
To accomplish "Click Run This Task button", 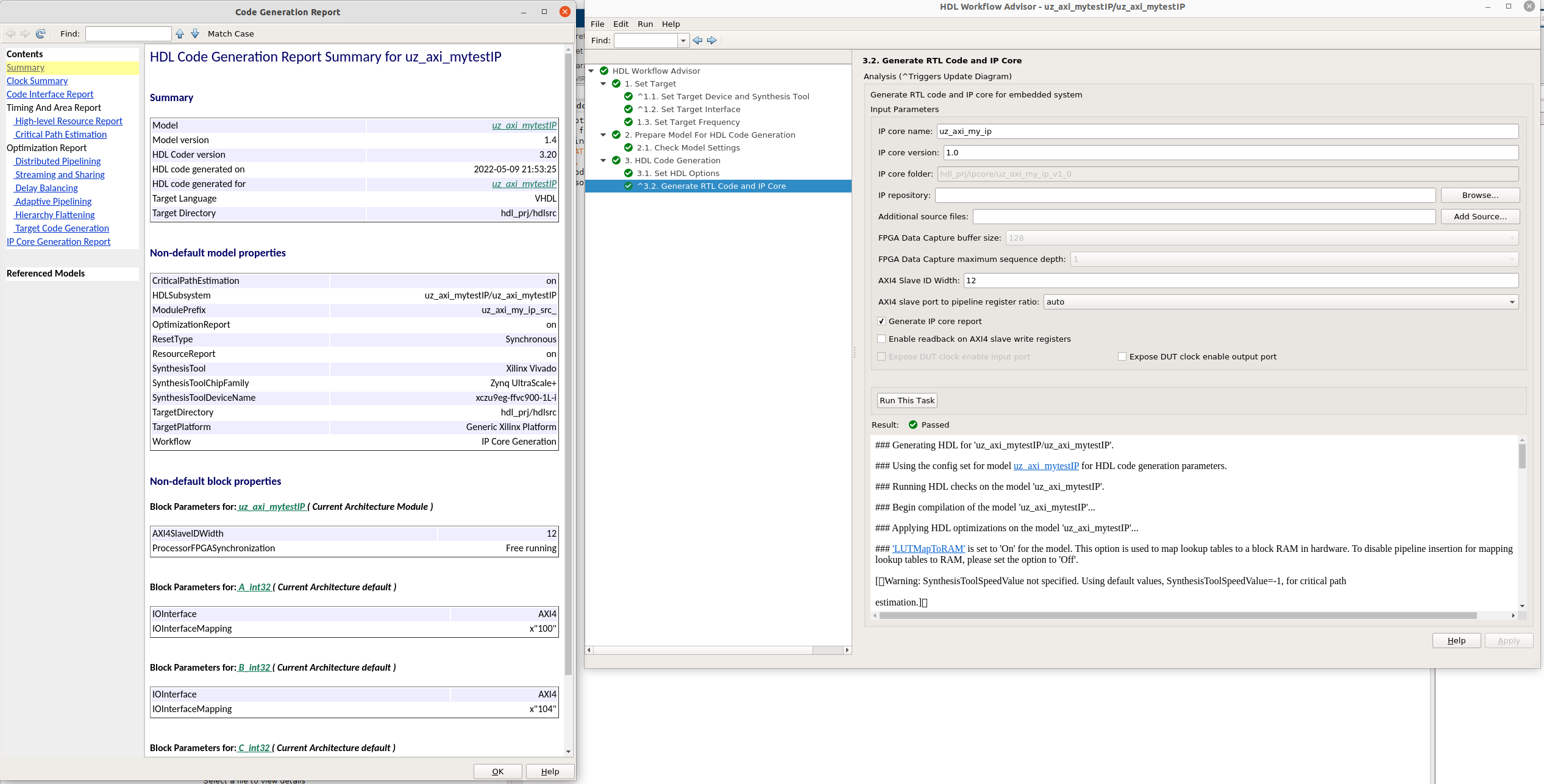I will click(906, 400).
